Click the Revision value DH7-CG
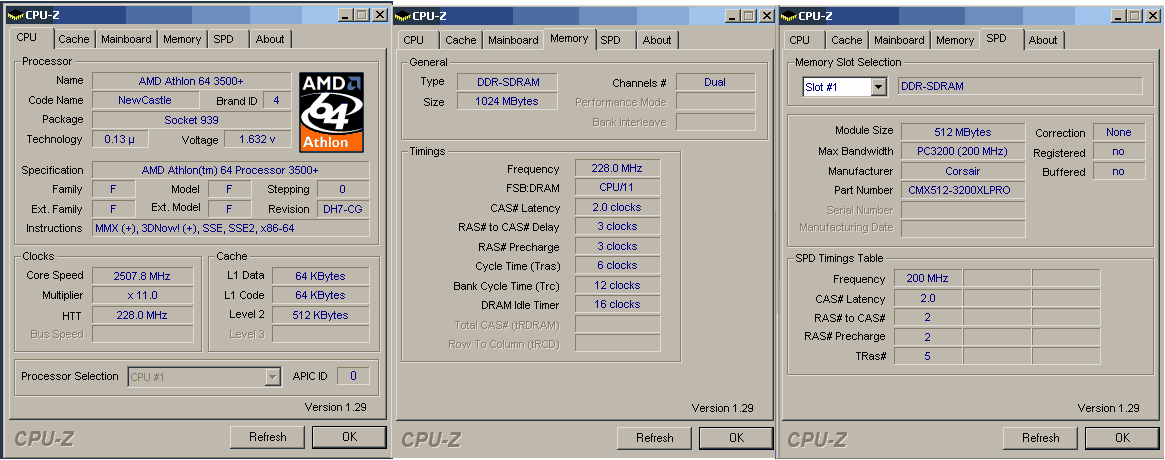The image size is (1165, 460). pyautogui.click(x=343, y=210)
